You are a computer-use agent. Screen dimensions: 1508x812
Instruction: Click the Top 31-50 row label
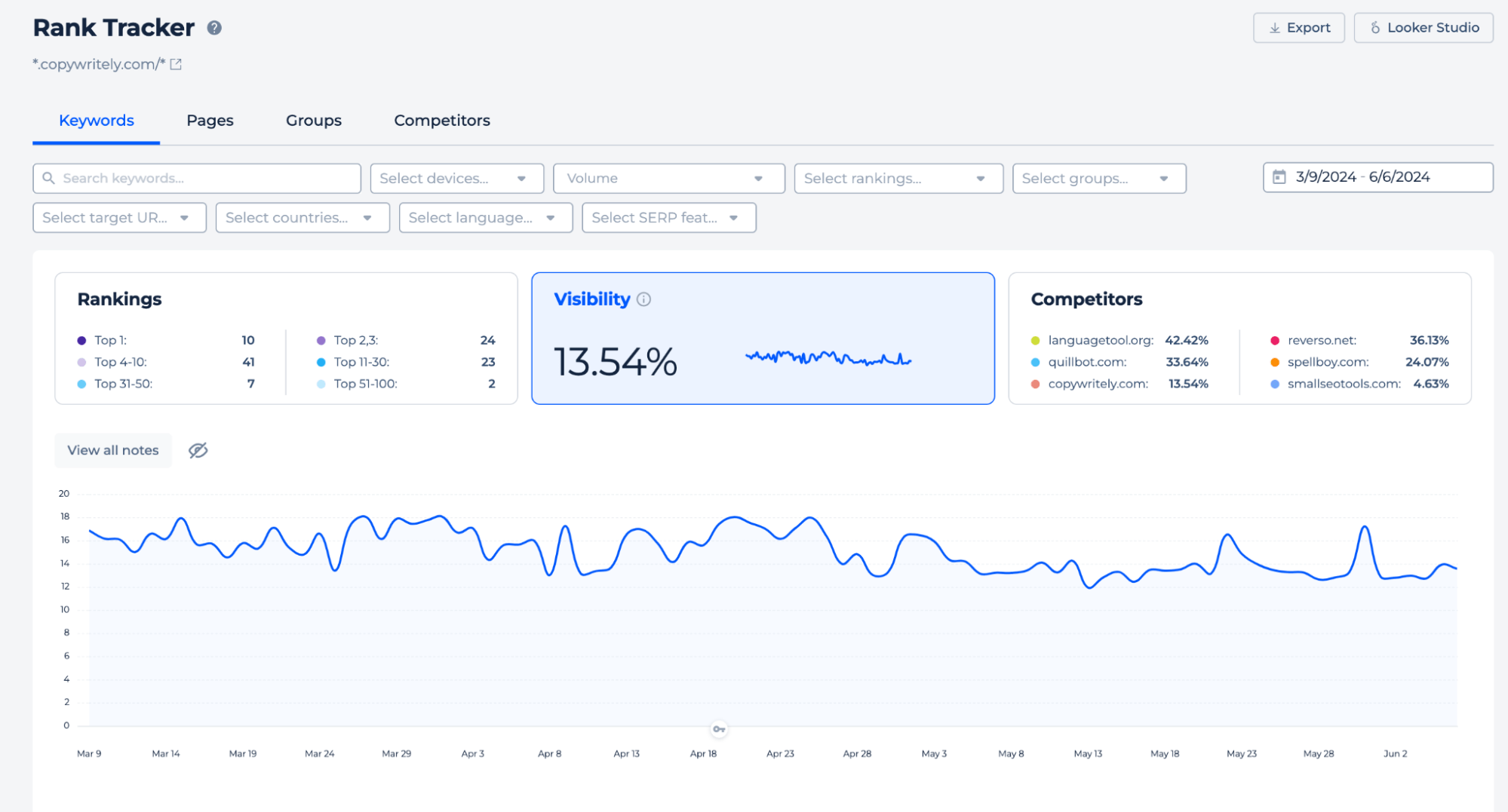tap(124, 384)
